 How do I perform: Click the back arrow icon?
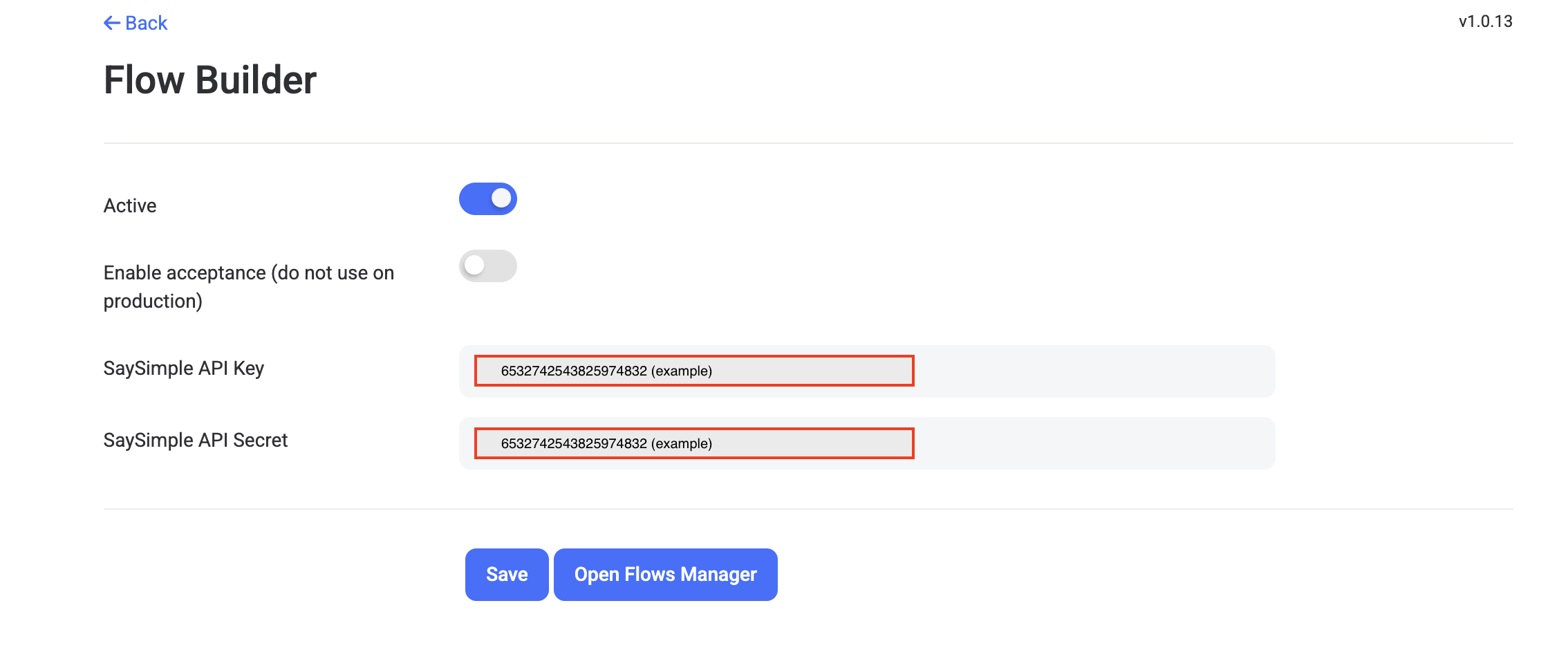pos(111,23)
